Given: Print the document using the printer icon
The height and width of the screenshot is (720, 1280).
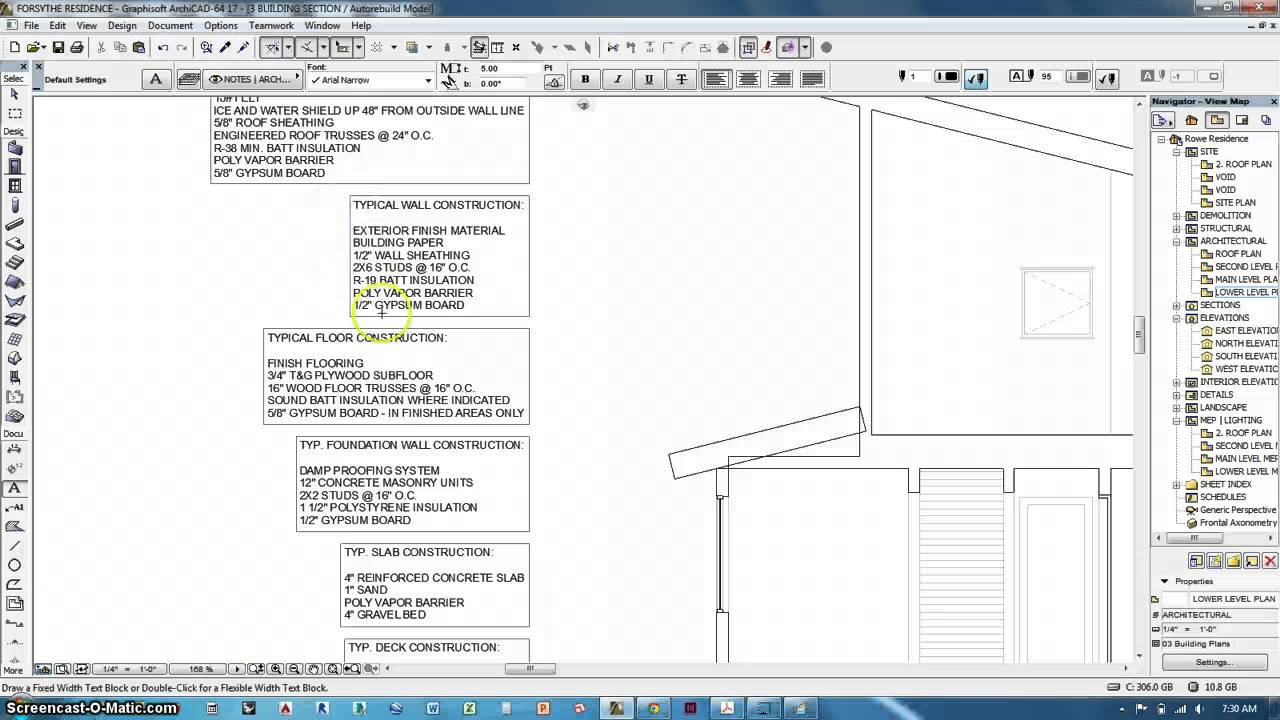Looking at the screenshot, I should pyautogui.click(x=76, y=47).
